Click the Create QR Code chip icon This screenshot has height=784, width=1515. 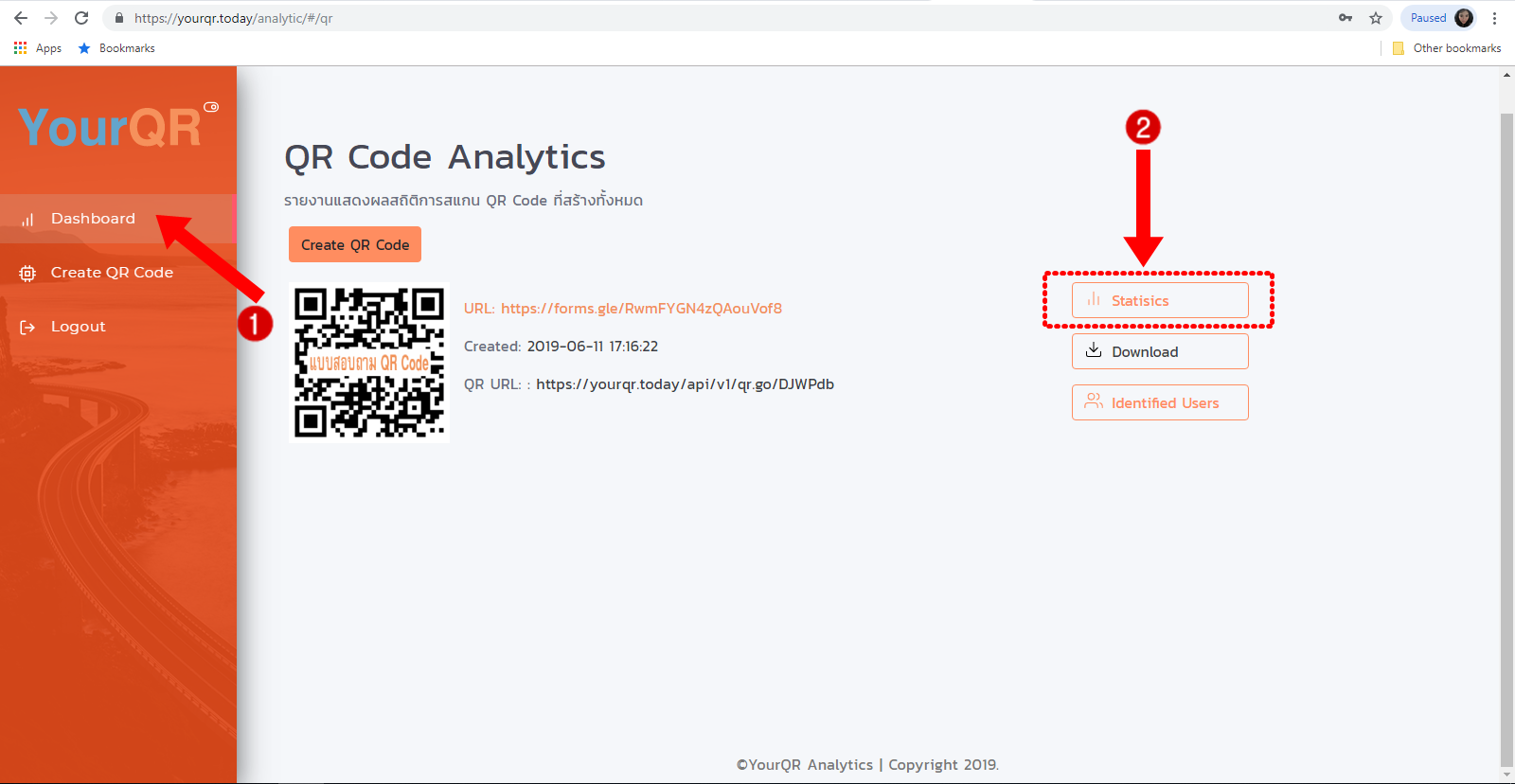27,274
